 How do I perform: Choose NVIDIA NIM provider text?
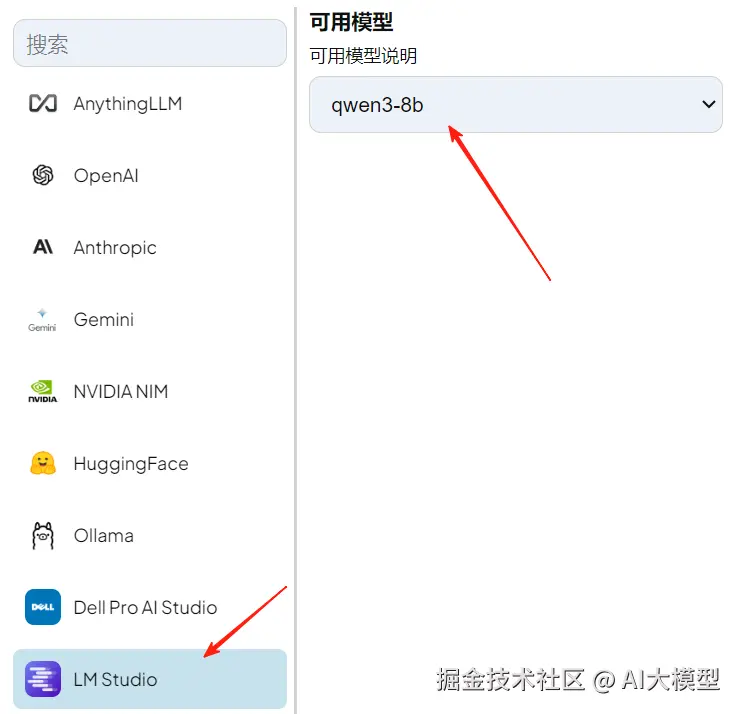(121, 391)
